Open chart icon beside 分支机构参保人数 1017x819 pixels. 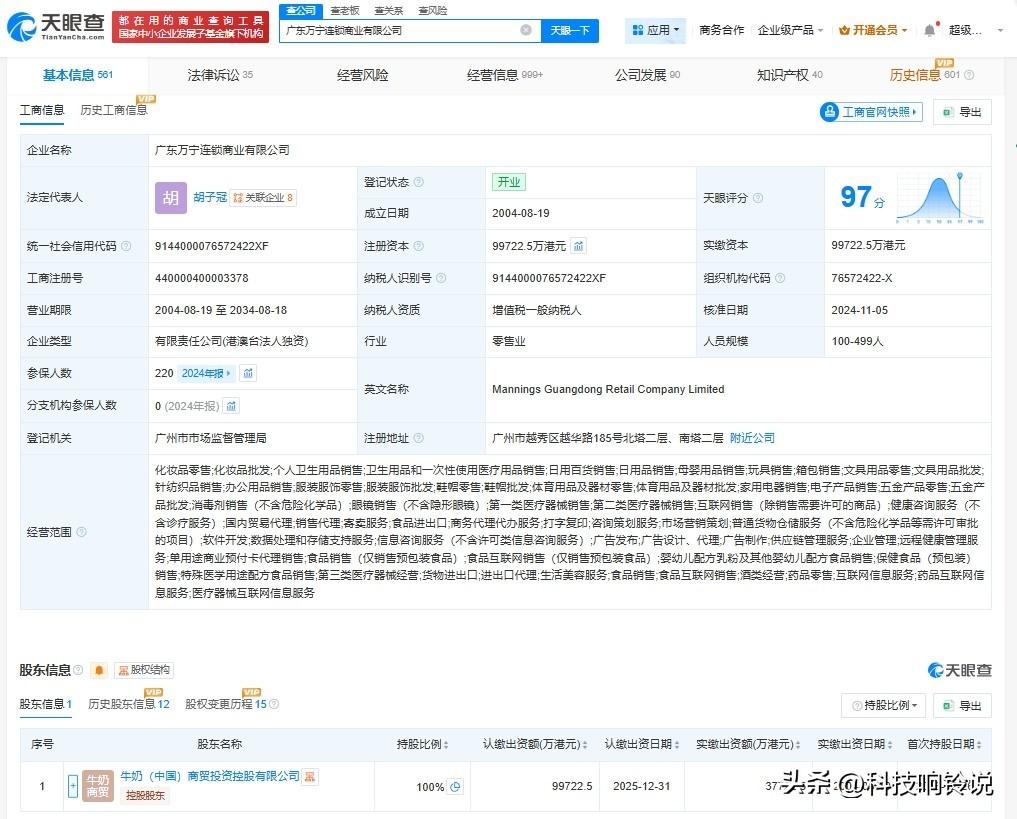tap(232, 406)
